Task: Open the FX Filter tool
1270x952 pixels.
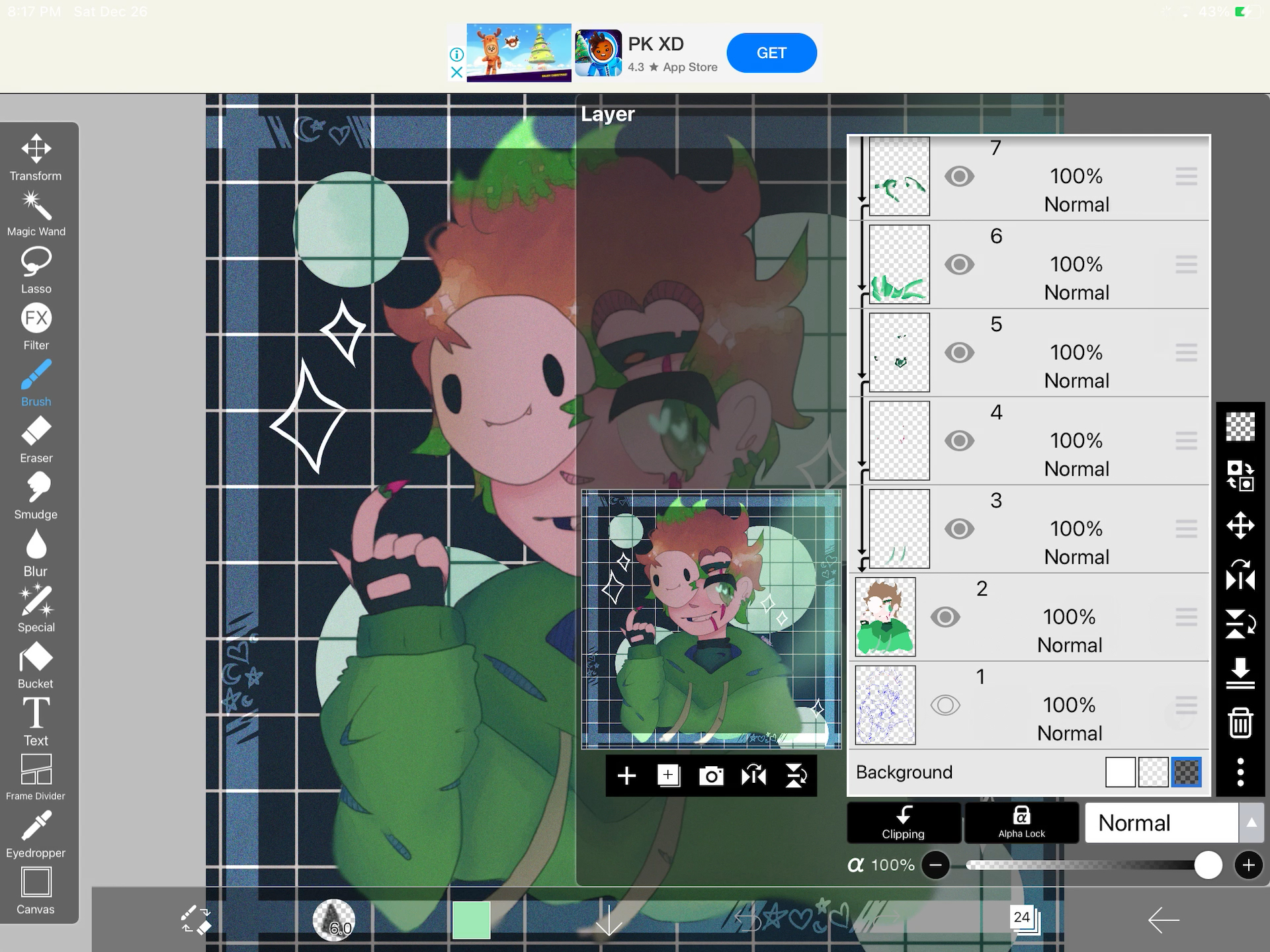Action: click(36, 327)
